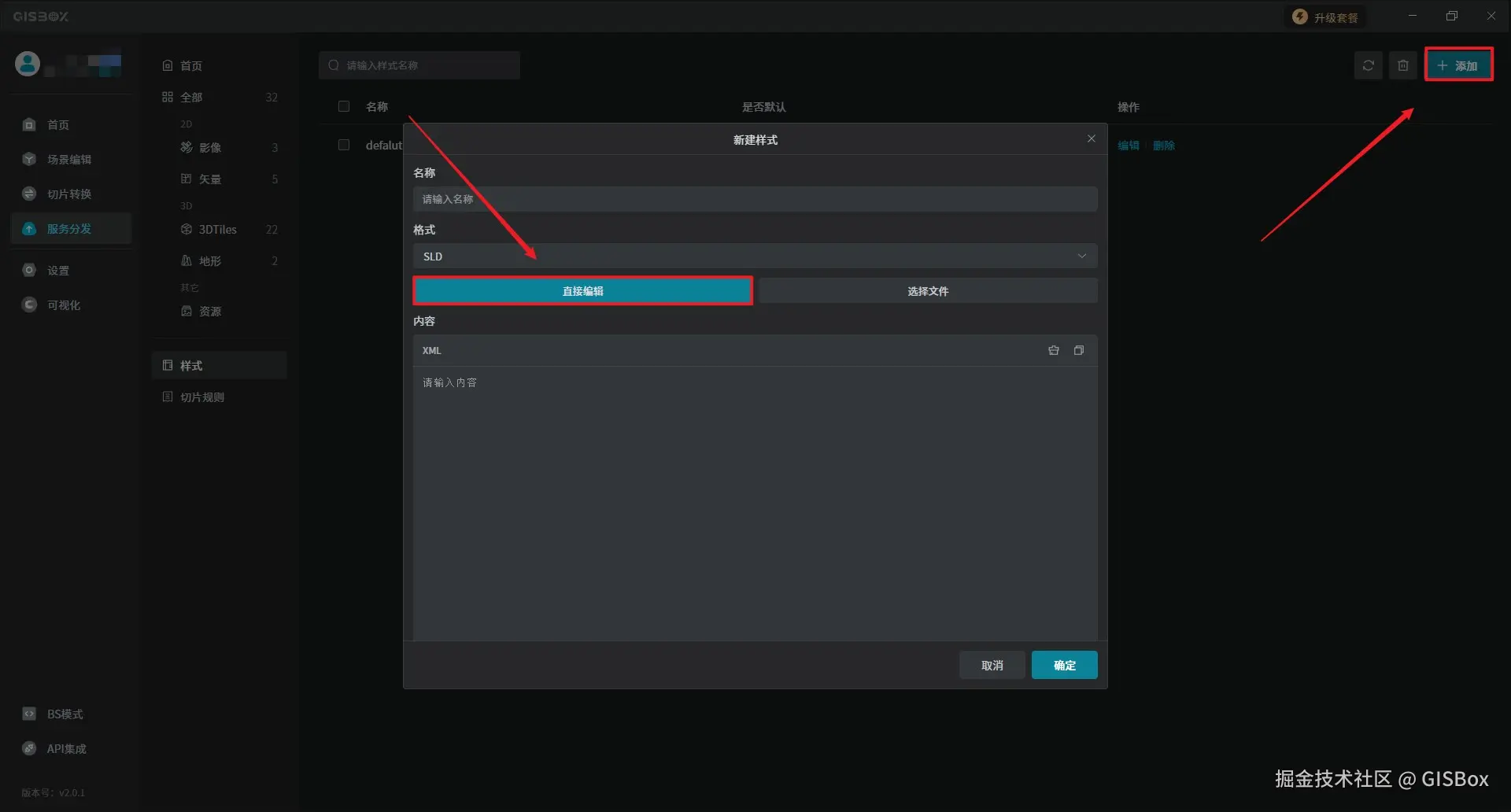1511x812 pixels.
Task: Show 全部 services list
Action: [219, 97]
